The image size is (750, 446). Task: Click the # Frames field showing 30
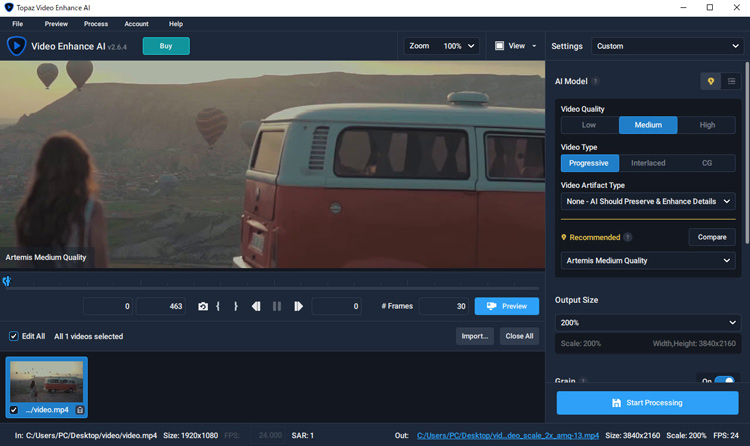coord(444,306)
